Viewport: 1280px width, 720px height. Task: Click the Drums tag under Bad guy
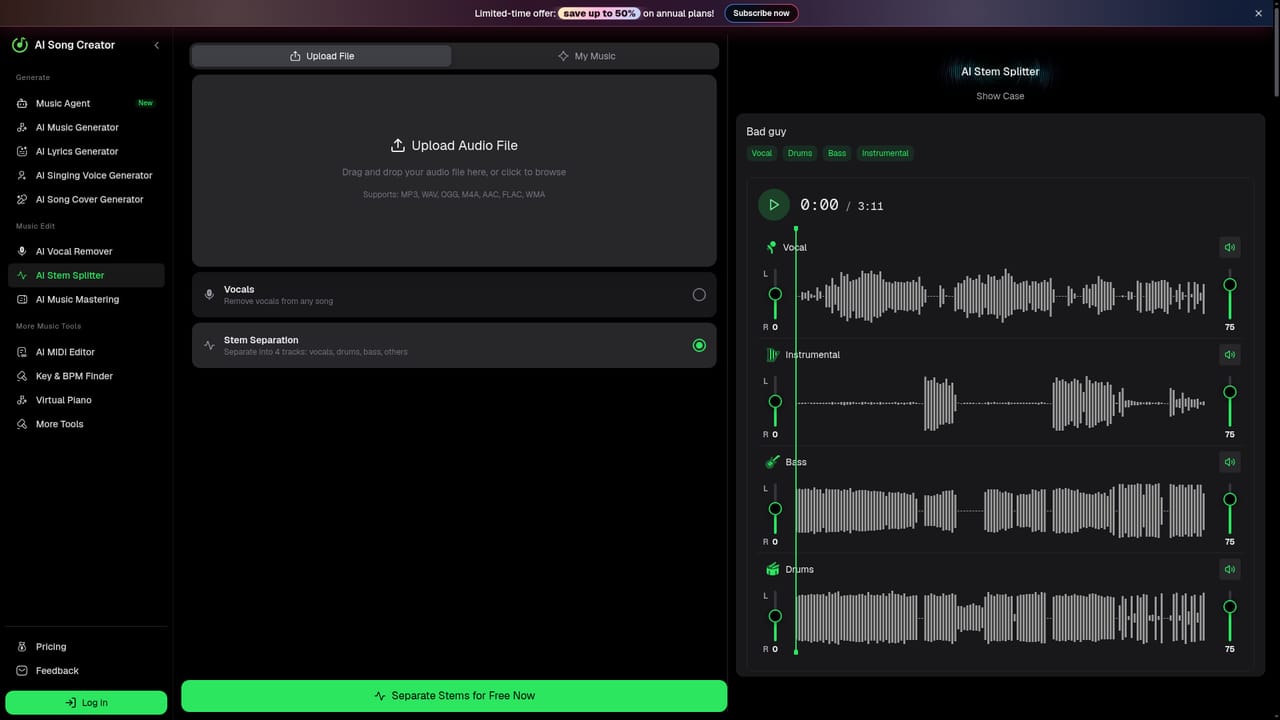800,153
